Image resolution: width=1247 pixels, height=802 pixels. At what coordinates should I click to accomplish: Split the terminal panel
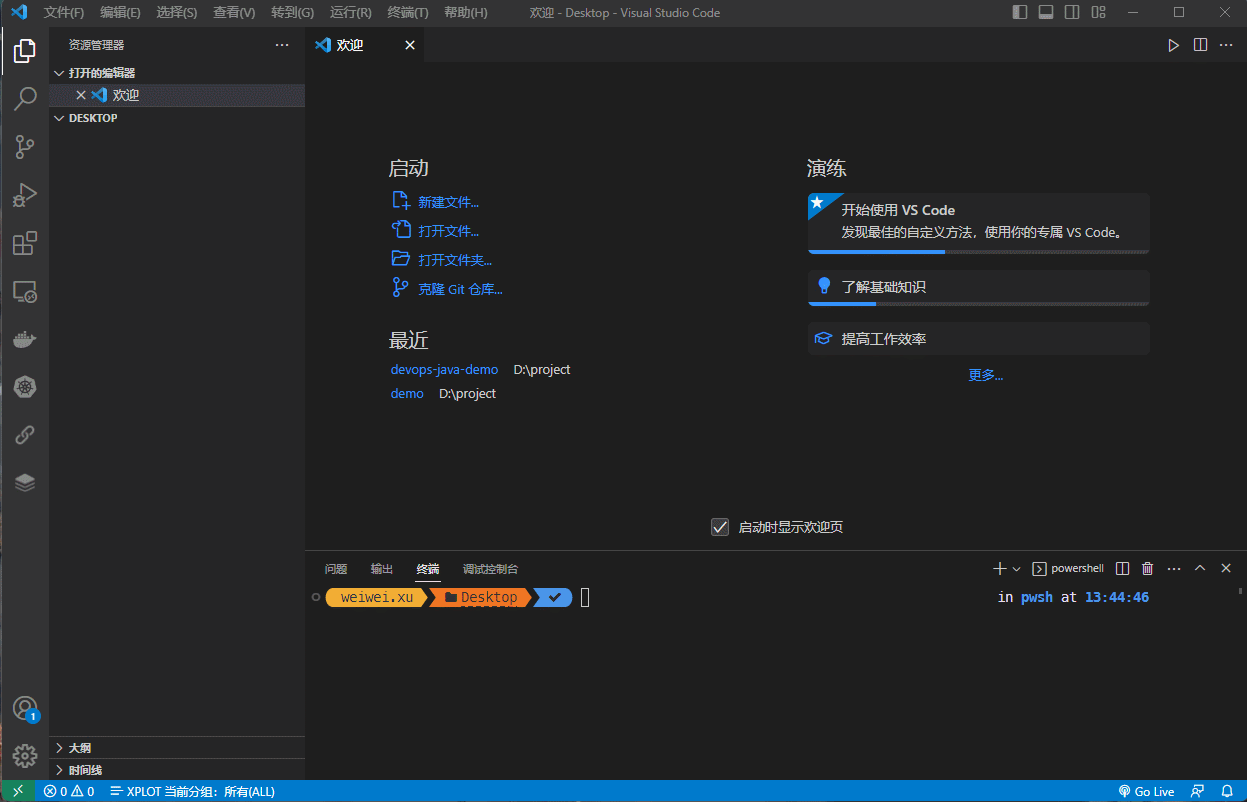click(x=1122, y=568)
